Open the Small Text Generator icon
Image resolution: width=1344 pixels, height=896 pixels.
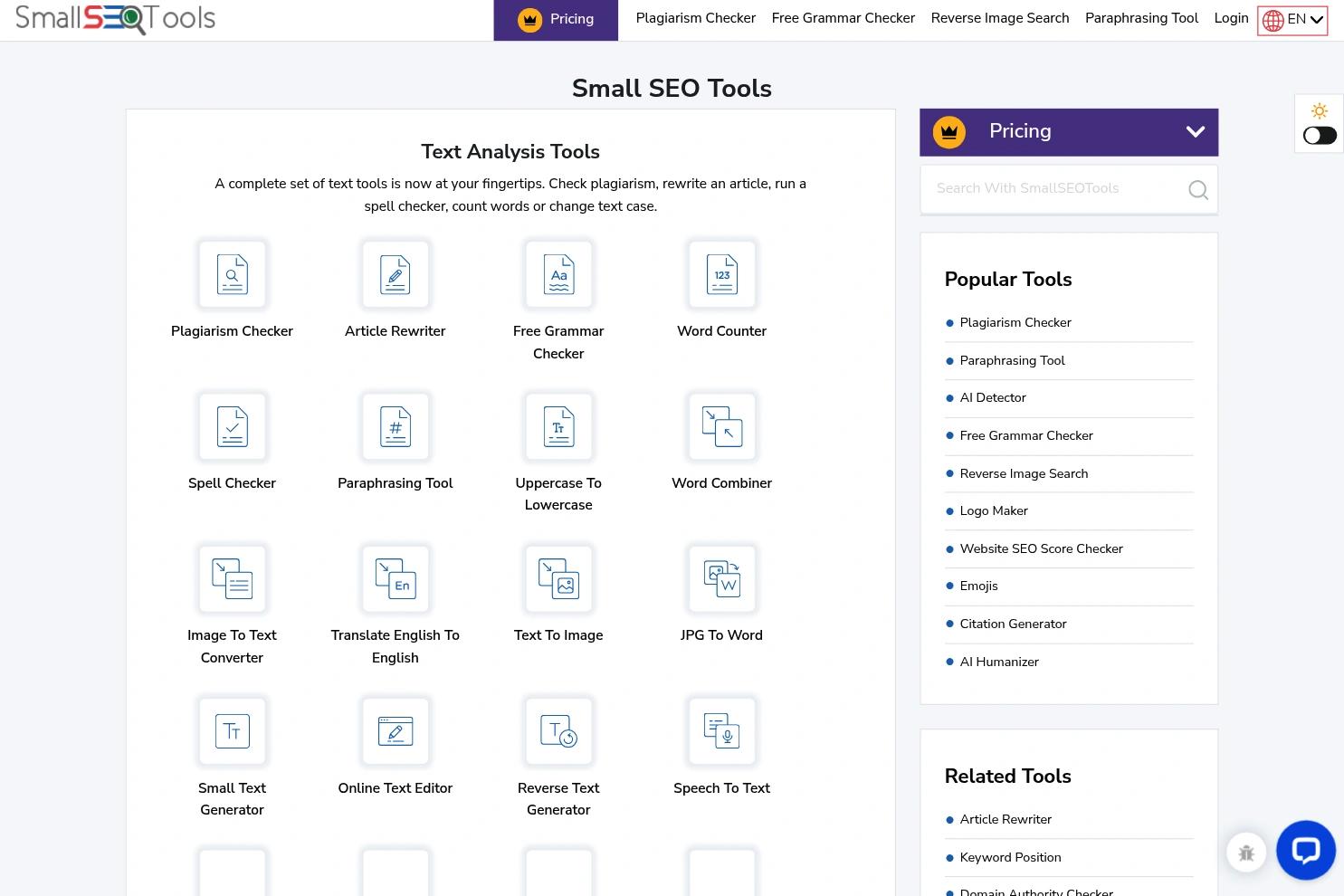(232, 731)
